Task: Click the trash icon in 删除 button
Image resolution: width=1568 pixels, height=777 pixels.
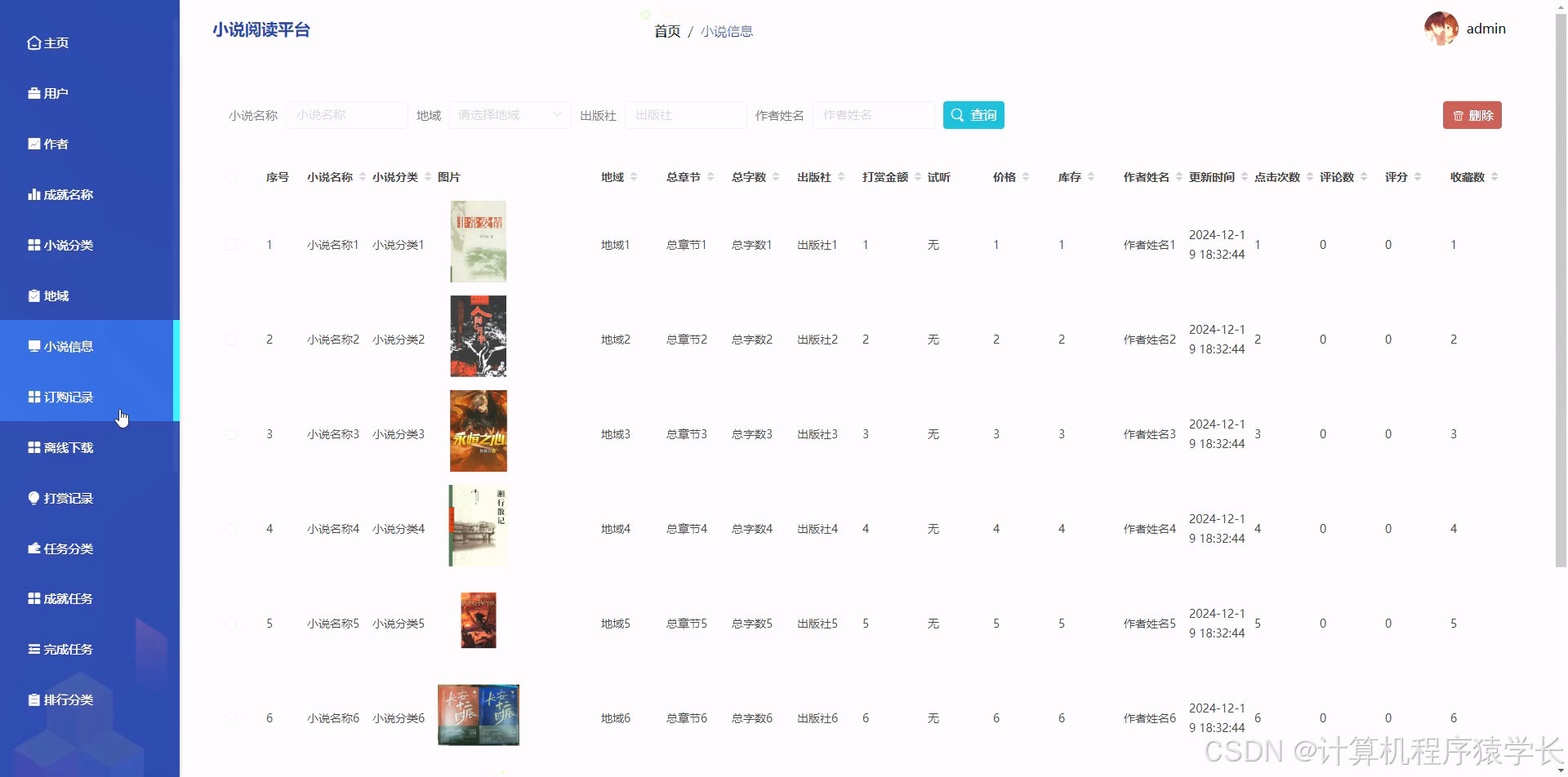Action: pos(1458,116)
